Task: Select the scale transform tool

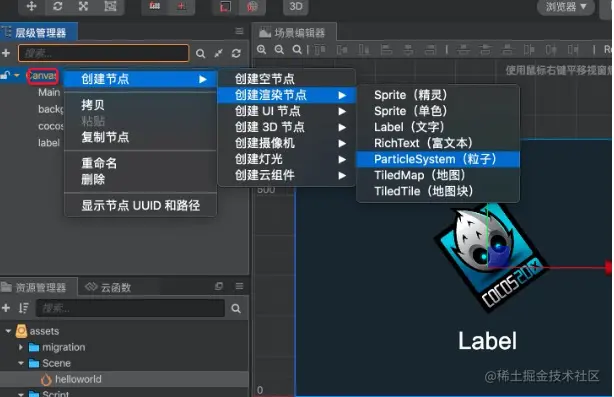Action: point(83,6)
